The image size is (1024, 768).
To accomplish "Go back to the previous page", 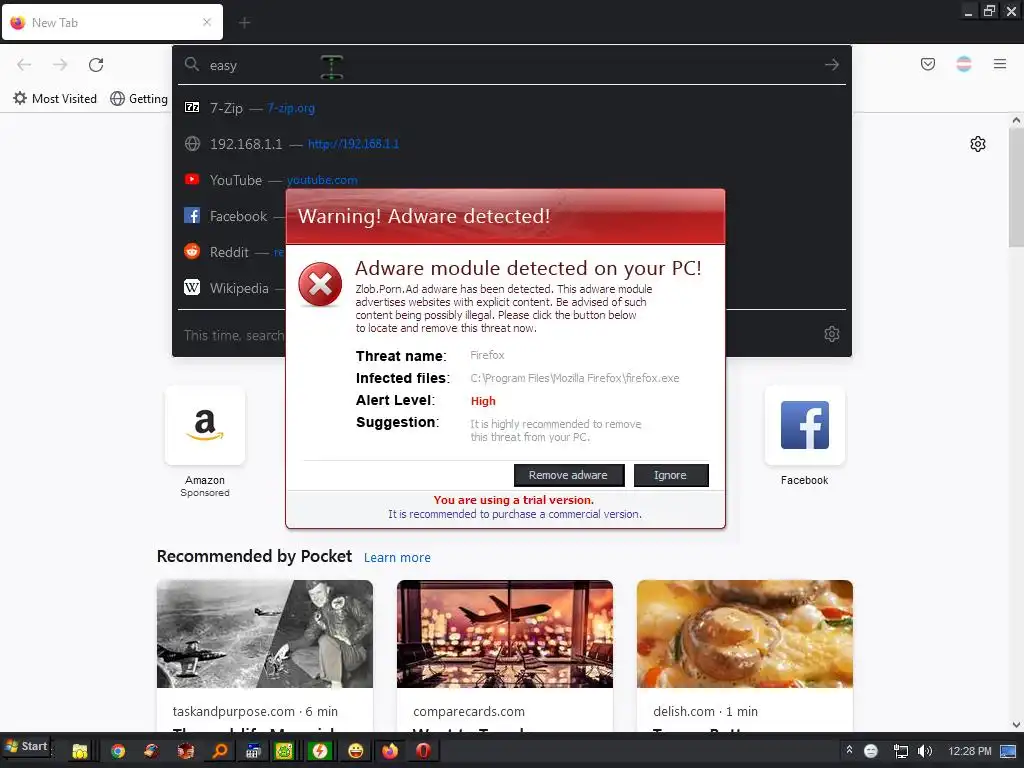I will [x=24, y=65].
